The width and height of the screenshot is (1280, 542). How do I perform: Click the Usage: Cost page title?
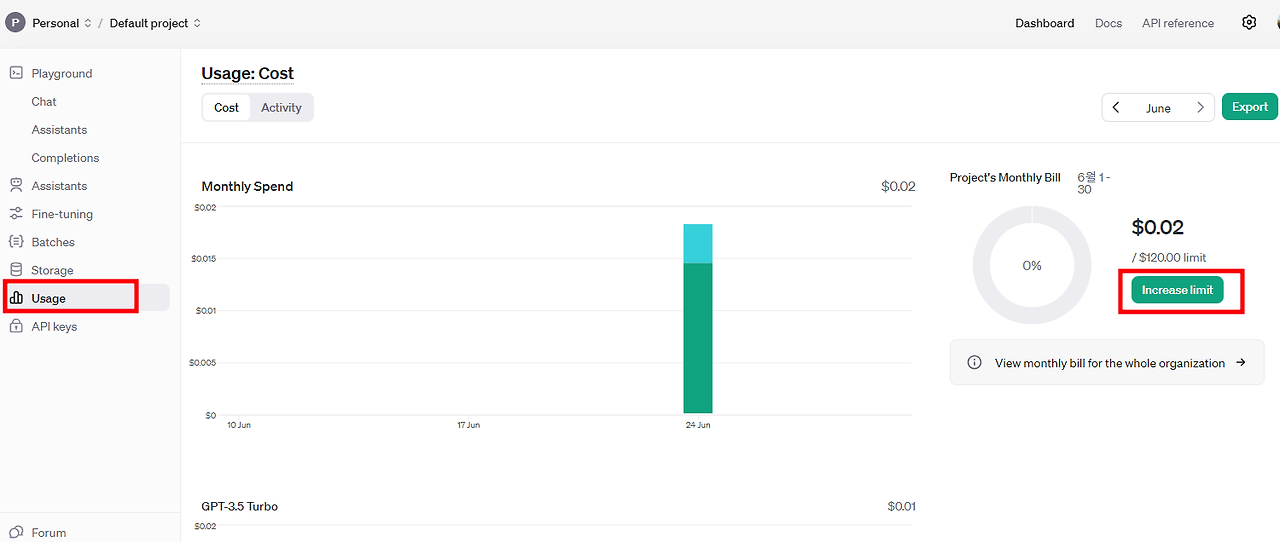click(x=248, y=73)
